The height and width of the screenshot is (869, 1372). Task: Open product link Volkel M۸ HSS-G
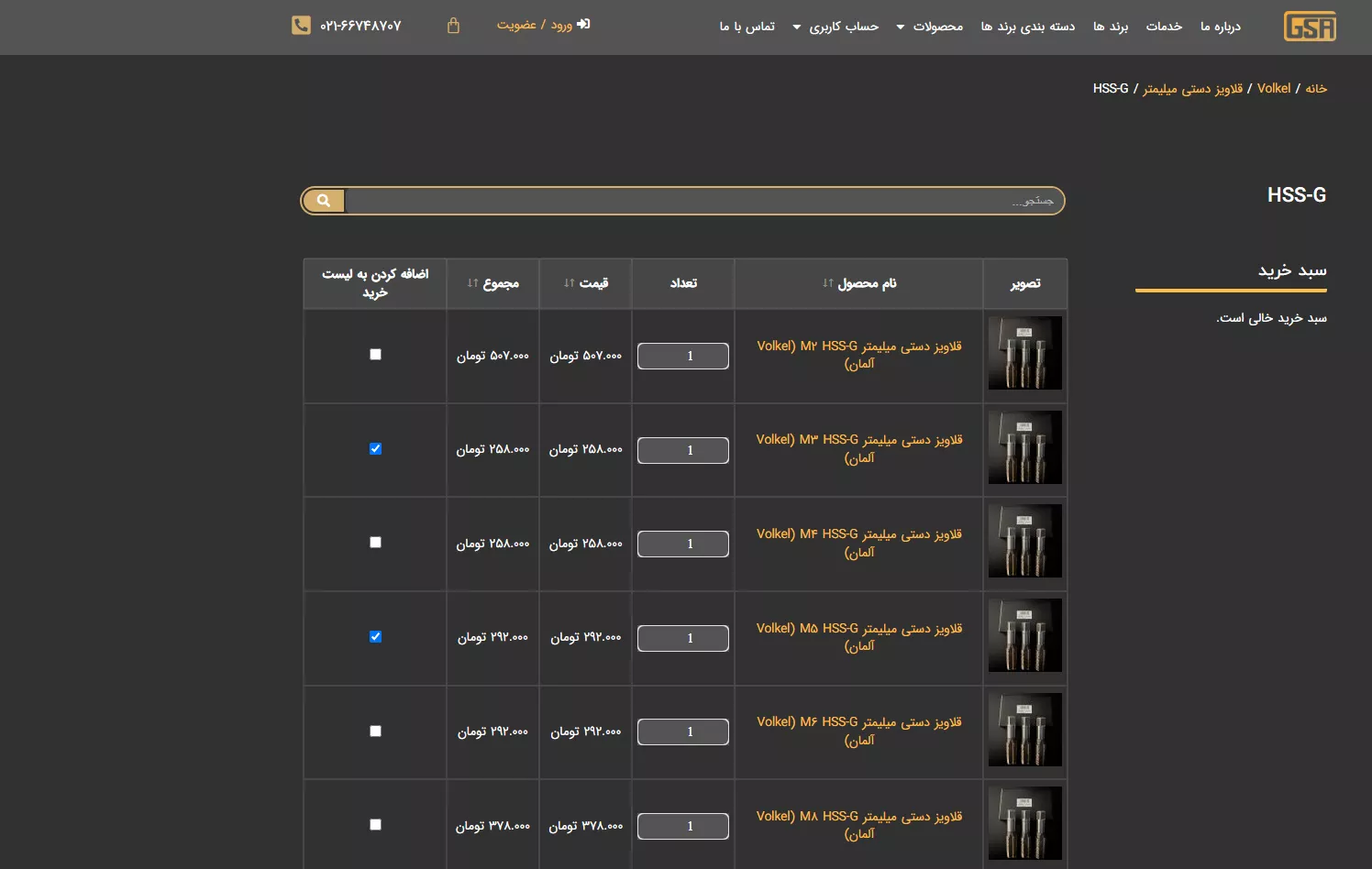click(x=859, y=825)
